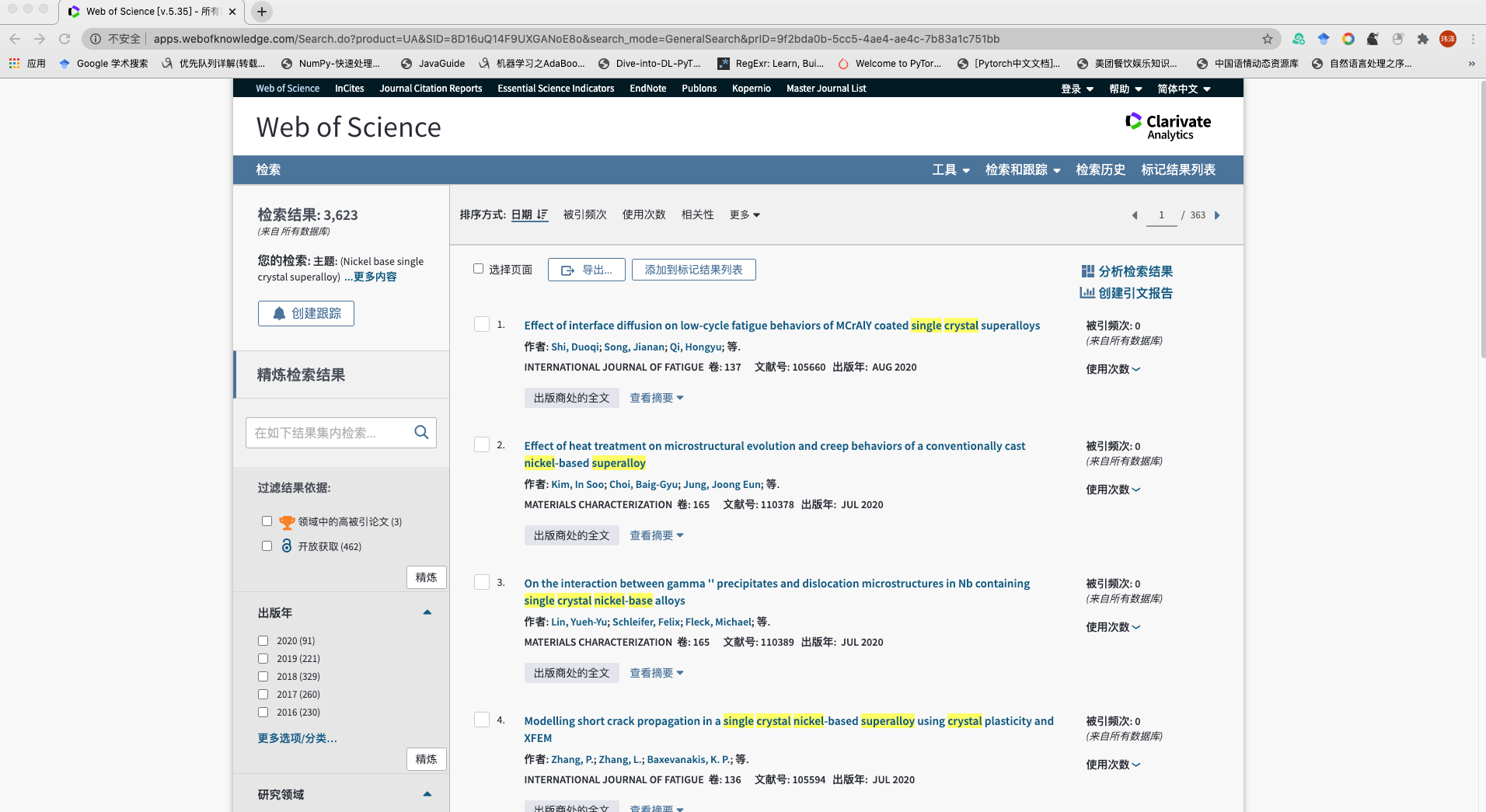This screenshot has width=1486, height=812.
Task: Open Essential Science Indicators tab
Action: [x=556, y=89]
